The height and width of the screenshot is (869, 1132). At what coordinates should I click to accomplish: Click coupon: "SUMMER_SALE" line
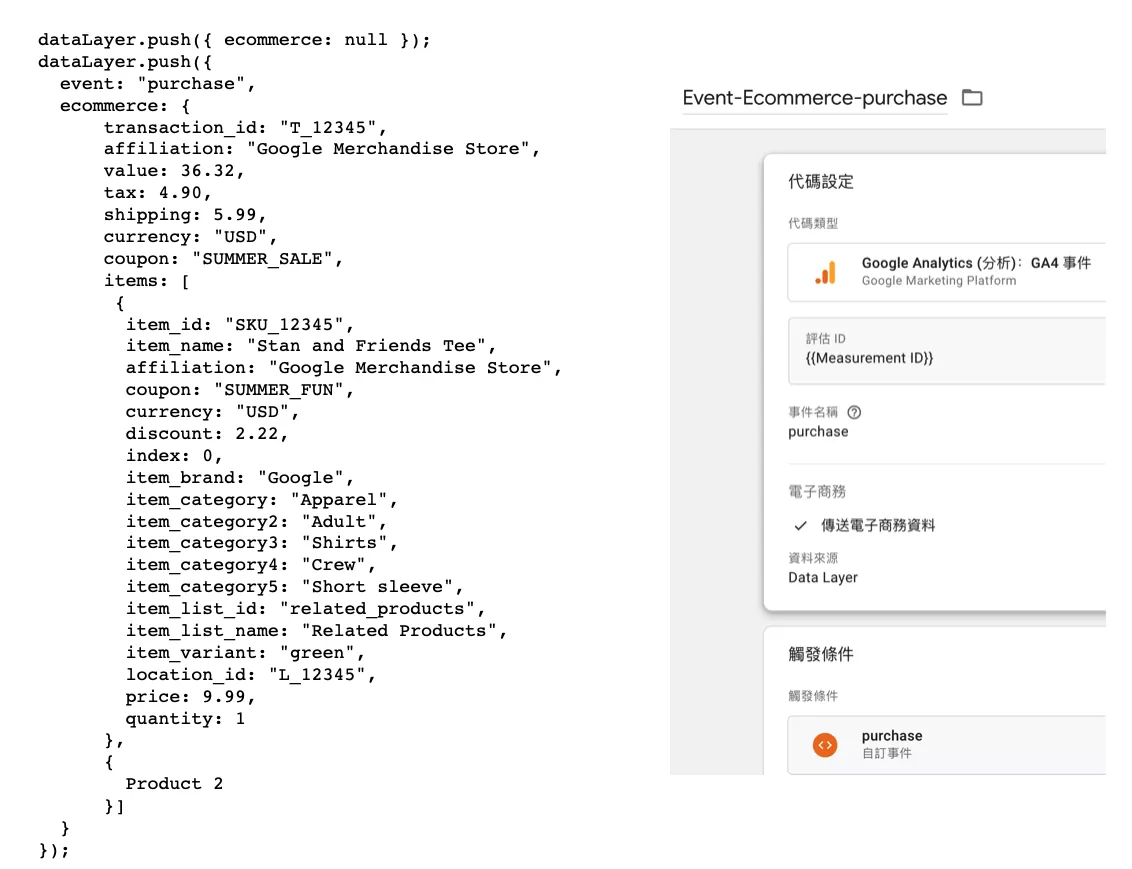(x=223, y=259)
